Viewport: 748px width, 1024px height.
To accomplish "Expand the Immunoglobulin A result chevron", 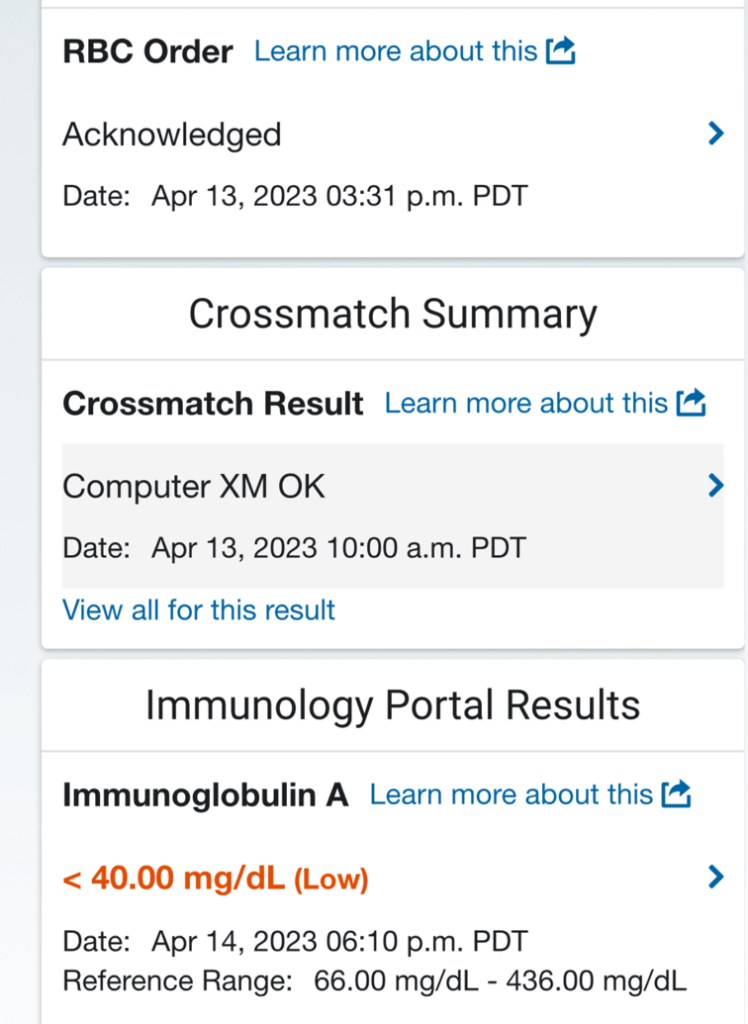I will [x=716, y=876].
